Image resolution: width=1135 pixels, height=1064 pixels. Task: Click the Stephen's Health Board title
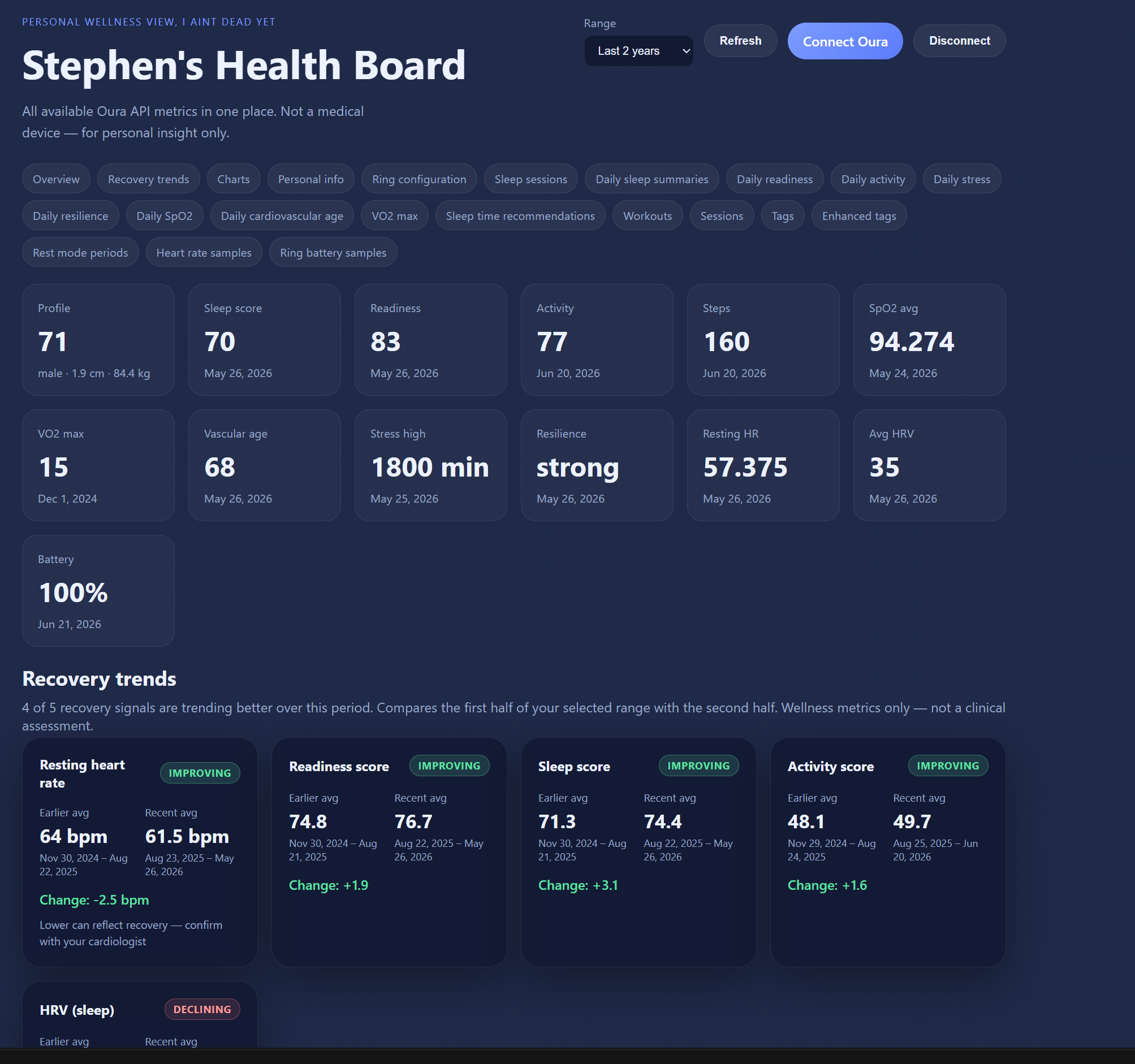tap(244, 65)
